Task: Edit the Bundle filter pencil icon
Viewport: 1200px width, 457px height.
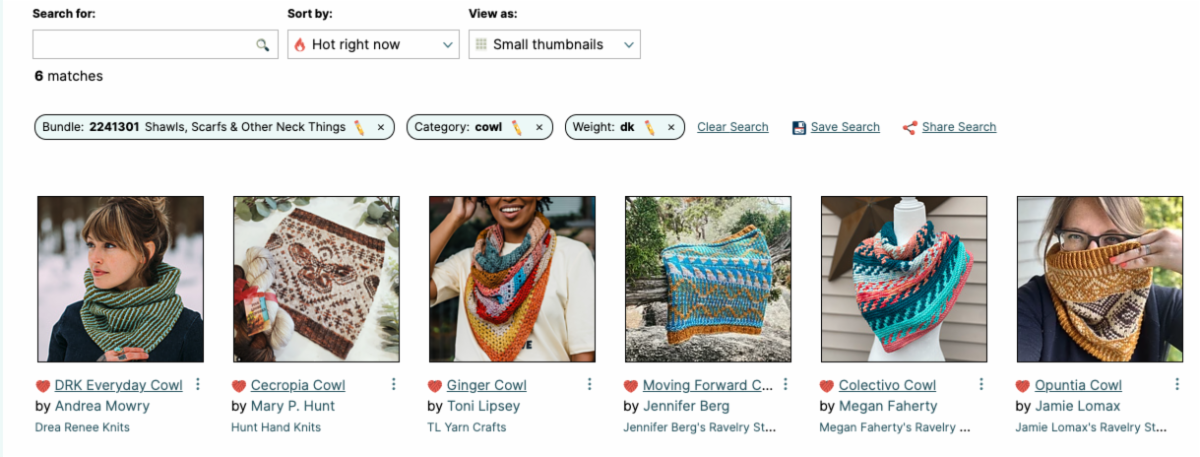Action: point(359,127)
